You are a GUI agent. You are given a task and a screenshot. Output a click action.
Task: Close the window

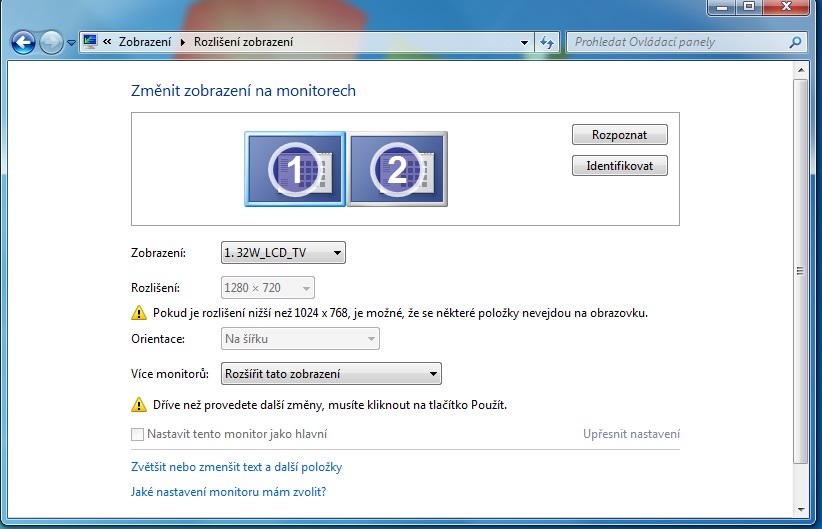pos(786,7)
